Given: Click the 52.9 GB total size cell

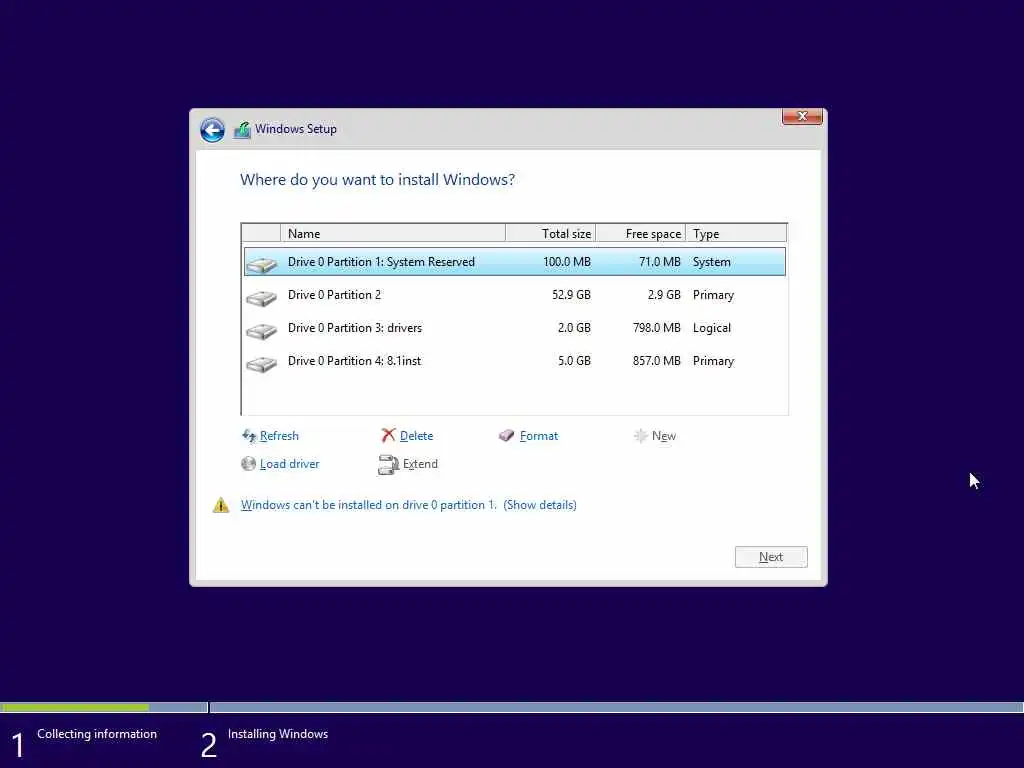Looking at the screenshot, I should coord(571,295).
